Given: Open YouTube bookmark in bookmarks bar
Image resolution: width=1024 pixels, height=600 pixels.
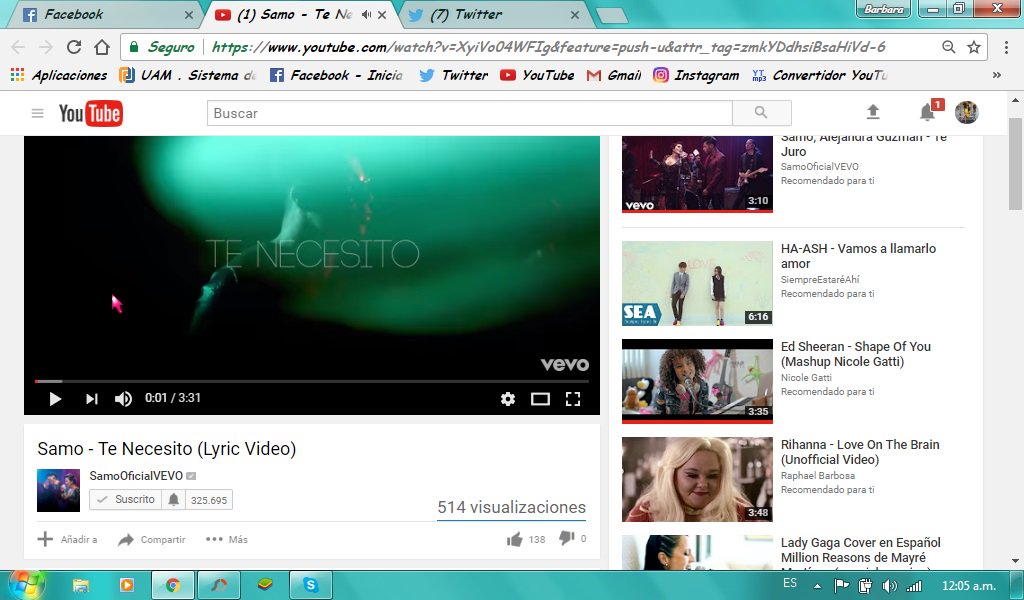Looking at the screenshot, I should pyautogui.click(x=537, y=75).
